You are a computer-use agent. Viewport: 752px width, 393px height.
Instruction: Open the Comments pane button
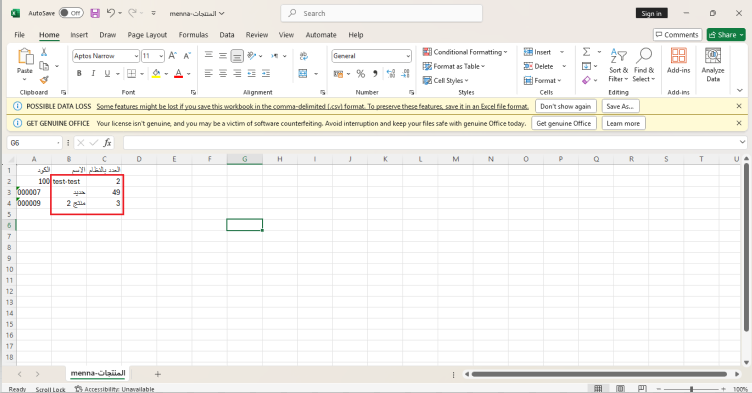(677, 35)
